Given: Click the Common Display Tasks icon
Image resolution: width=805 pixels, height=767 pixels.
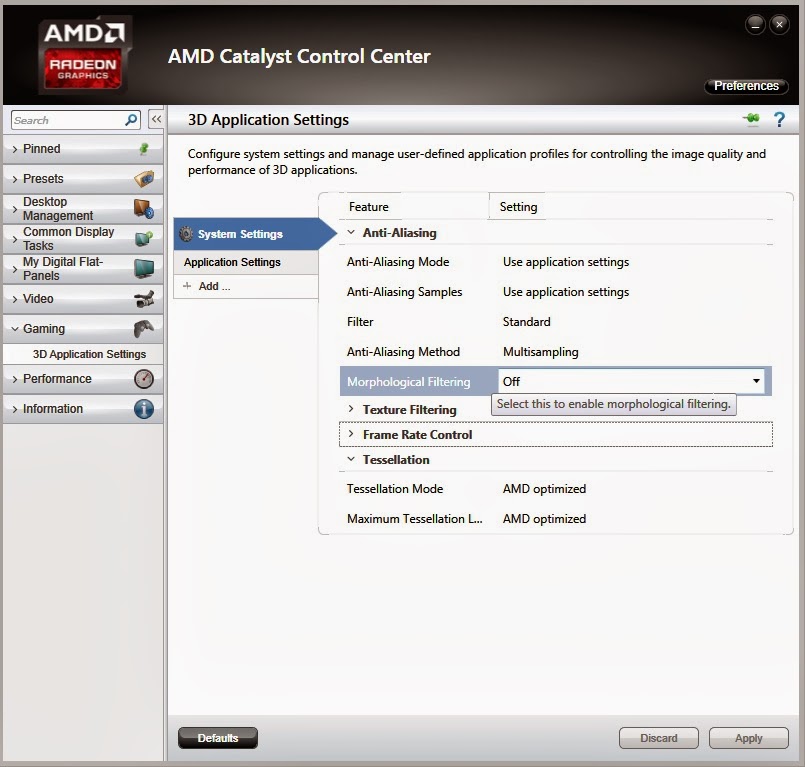Looking at the screenshot, I should [x=144, y=239].
